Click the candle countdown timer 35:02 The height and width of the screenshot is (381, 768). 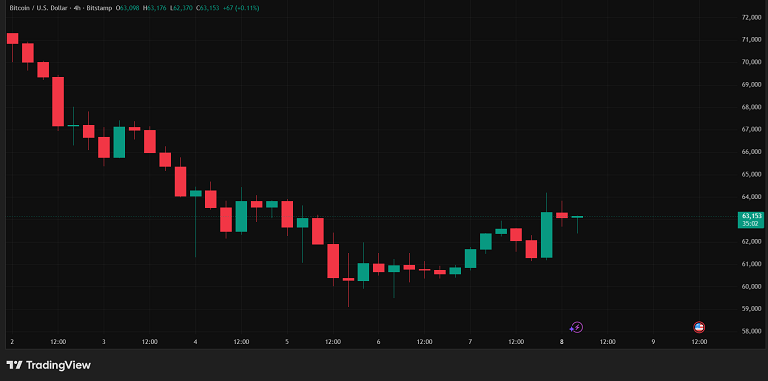click(x=750, y=223)
